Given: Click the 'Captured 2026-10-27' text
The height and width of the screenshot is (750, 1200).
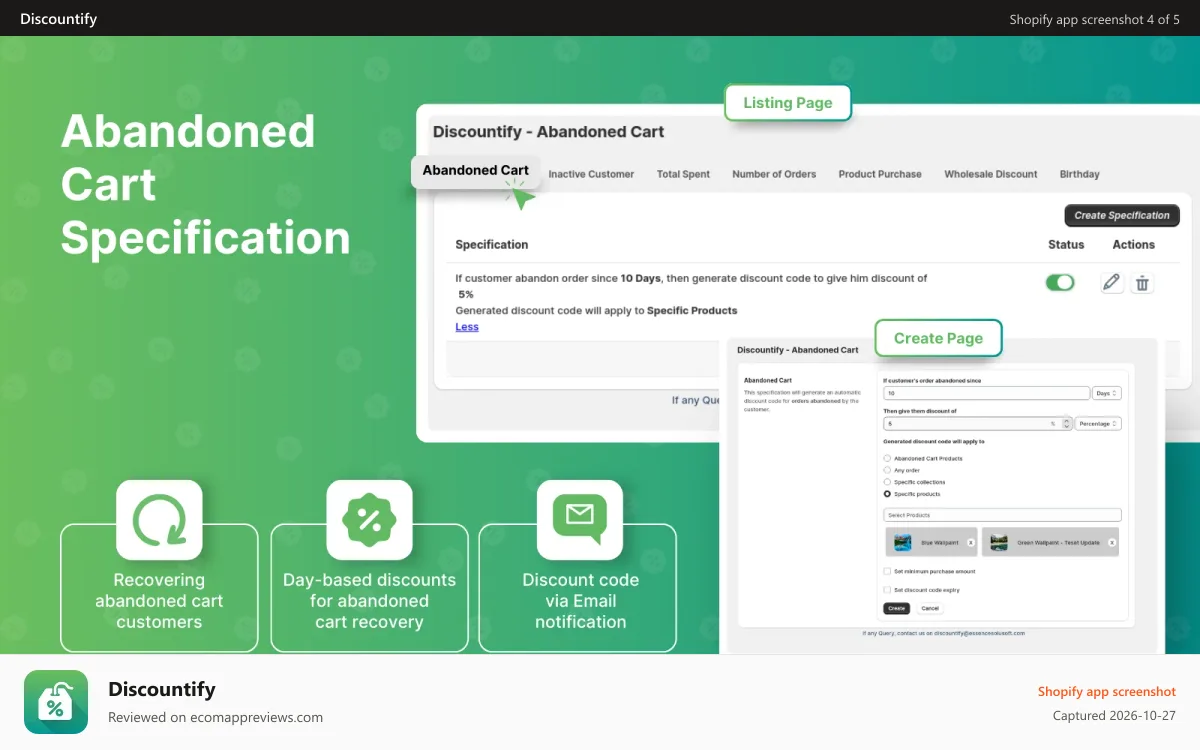Looking at the screenshot, I should coord(1114,716).
